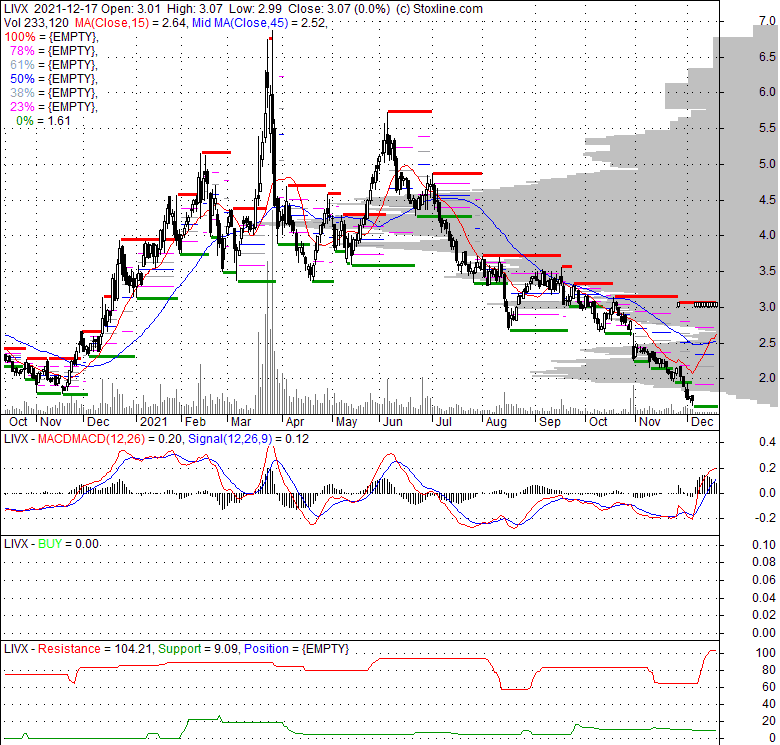Click the 100% = {EMPTY} level label
The height and width of the screenshot is (745, 780).
tap(51, 37)
